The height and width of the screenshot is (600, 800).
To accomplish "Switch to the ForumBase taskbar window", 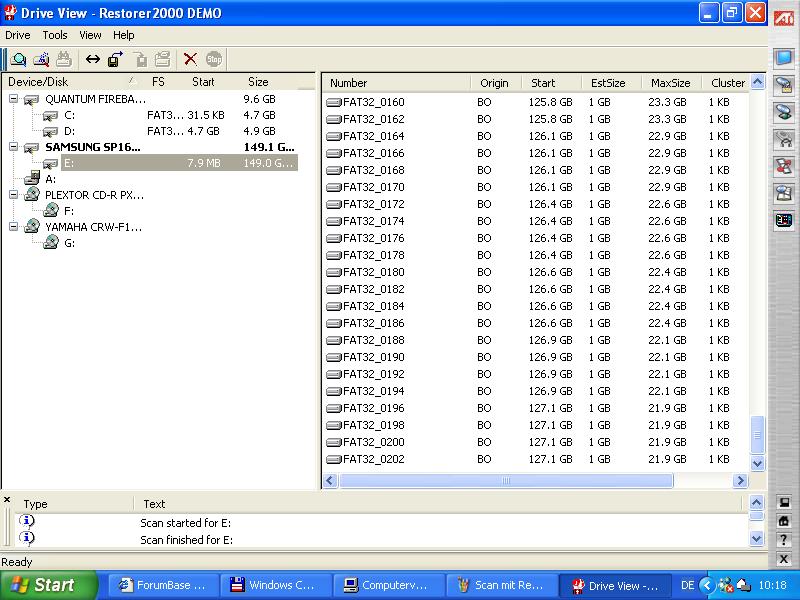I will tap(163, 585).
